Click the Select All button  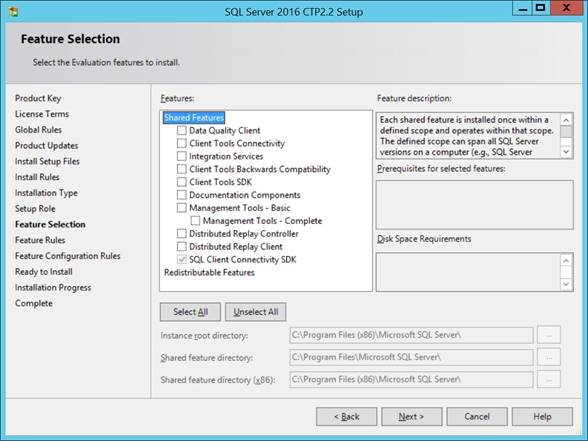190,312
